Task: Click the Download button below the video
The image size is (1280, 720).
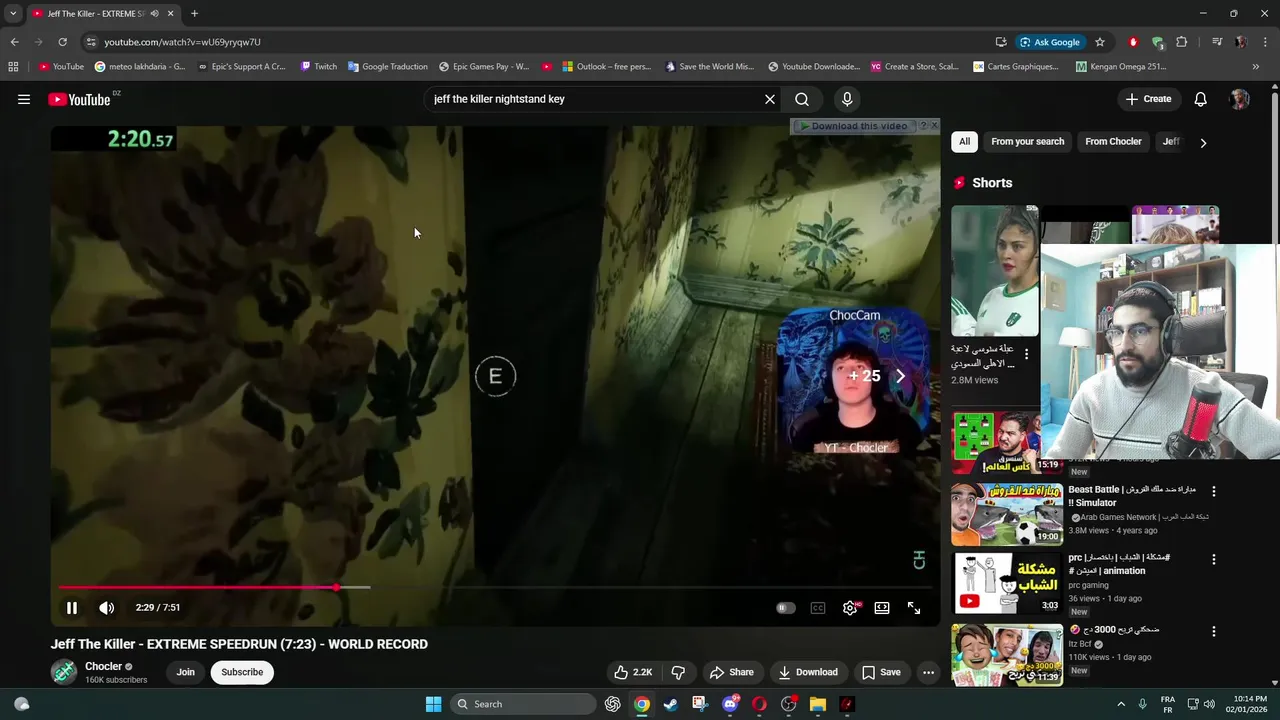Action: pos(808,672)
